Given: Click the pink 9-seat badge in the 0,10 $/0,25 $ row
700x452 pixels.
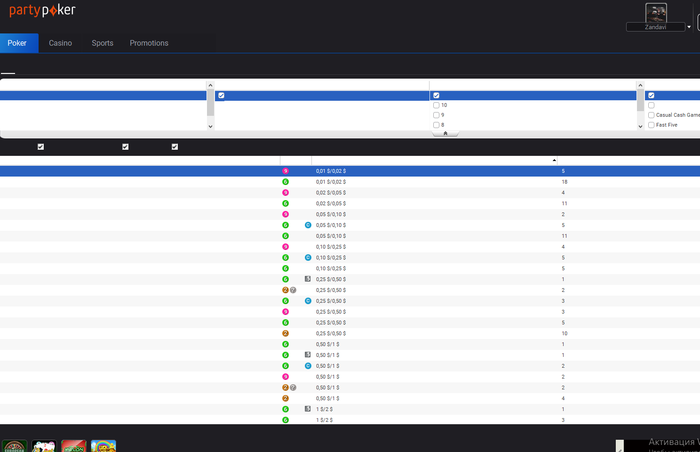Looking at the screenshot, I should [285, 247].
